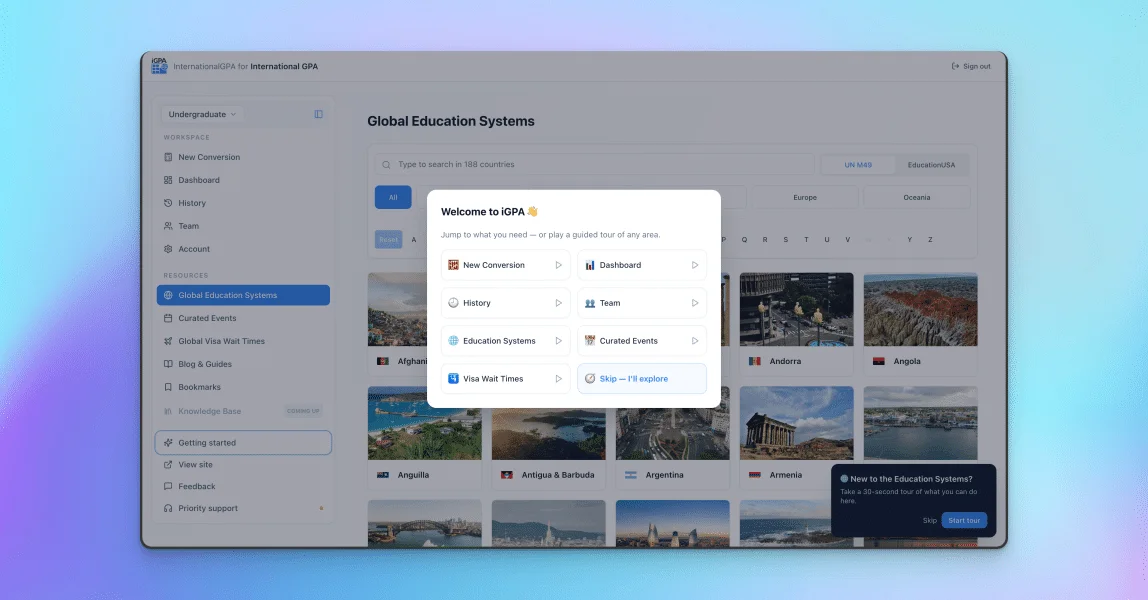Open the Undergraduate level dropdown
The height and width of the screenshot is (600, 1148).
pyautogui.click(x=203, y=114)
